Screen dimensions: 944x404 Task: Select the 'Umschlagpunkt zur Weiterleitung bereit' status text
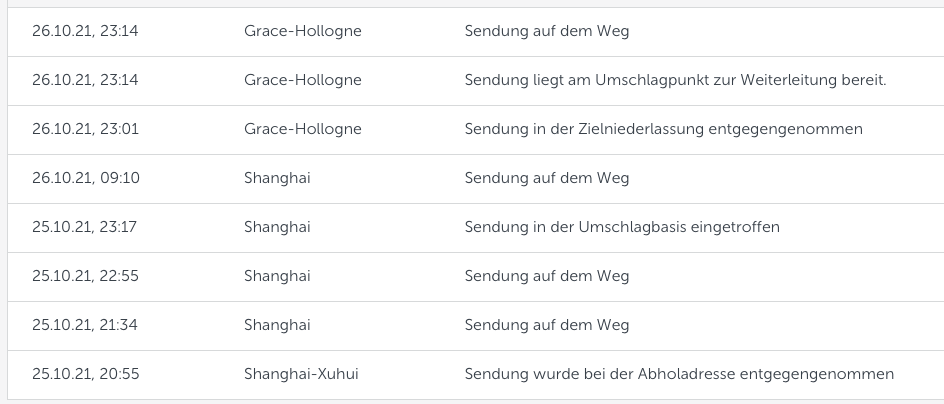pos(675,80)
